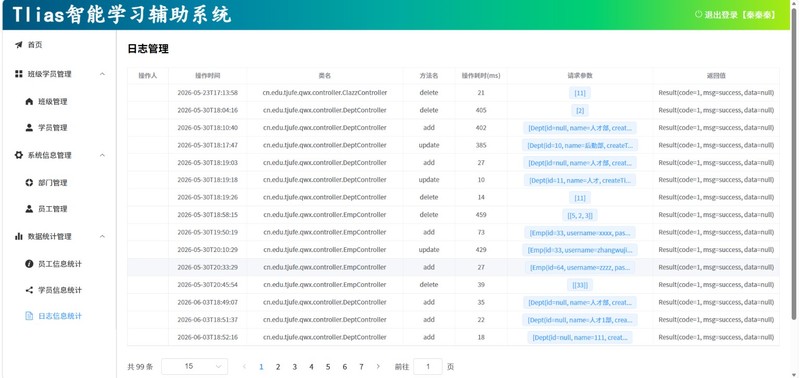Click the 日志管理 page heading
This screenshot has width=800, height=378.
(x=148, y=49)
